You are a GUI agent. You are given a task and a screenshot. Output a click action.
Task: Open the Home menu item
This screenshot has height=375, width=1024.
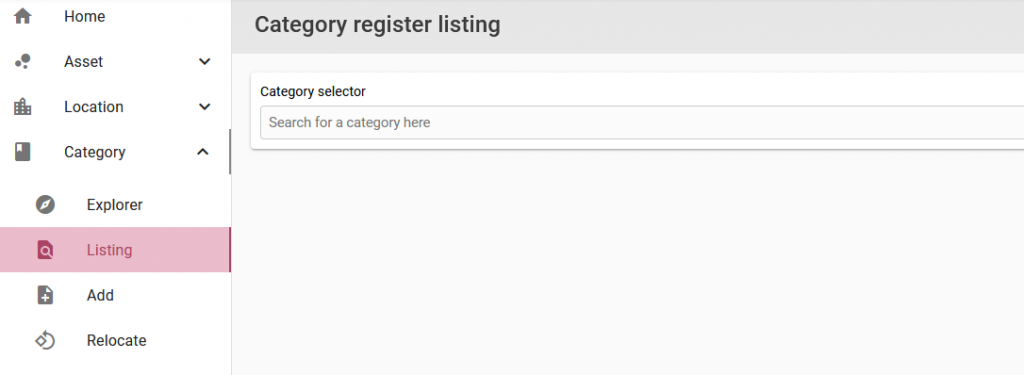[115, 16]
